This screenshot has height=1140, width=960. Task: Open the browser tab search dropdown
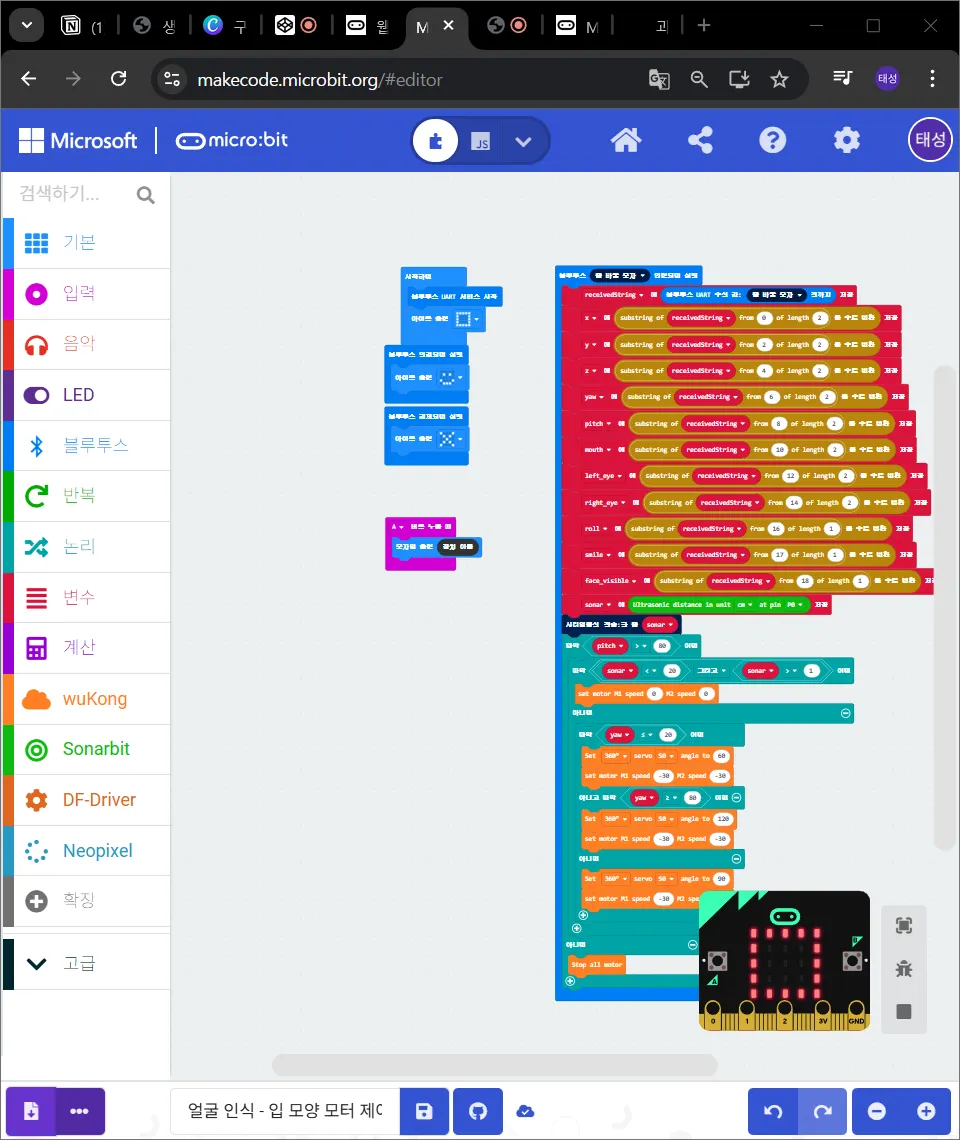27,25
